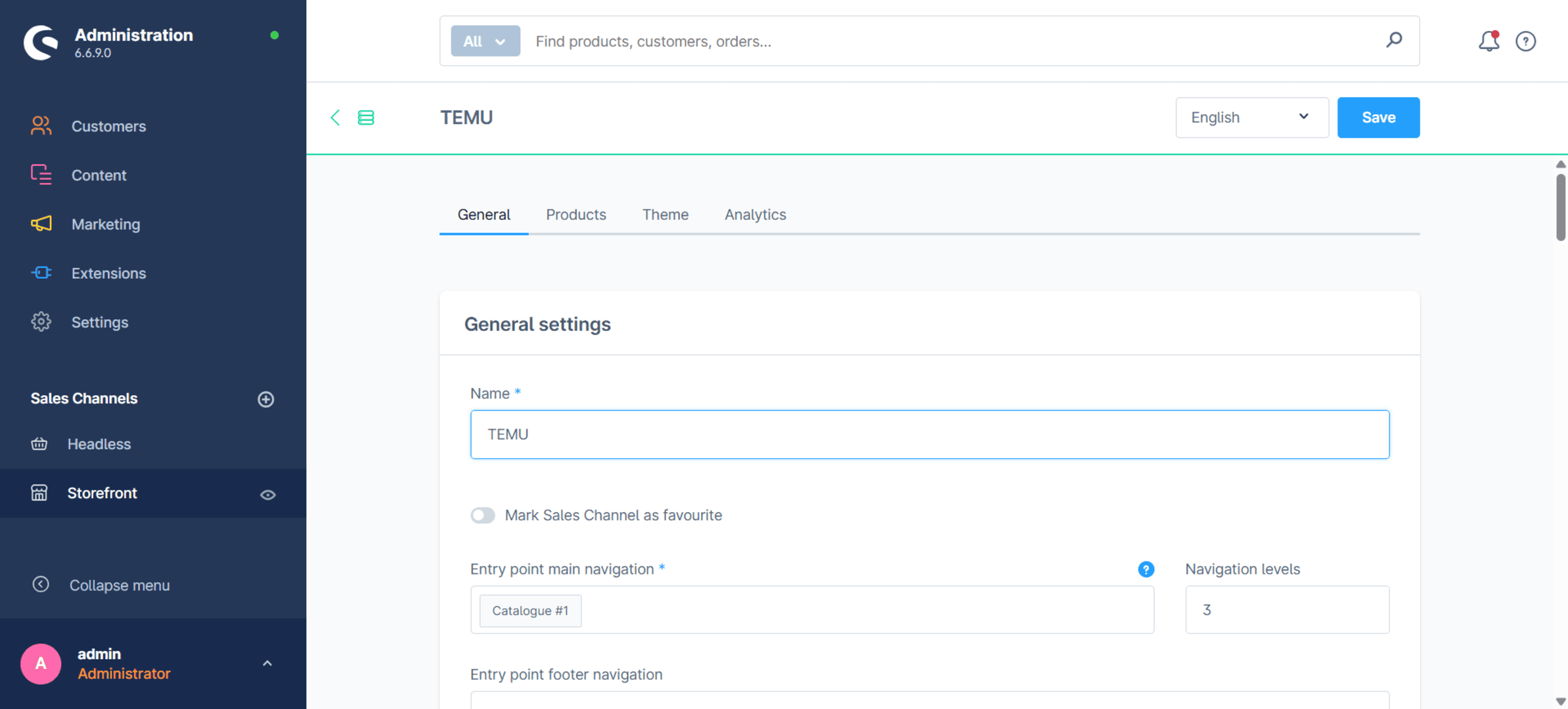Viewport: 1568px width, 709px height.
Task: Click the Name field containing TEMU
Action: click(x=930, y=435)
